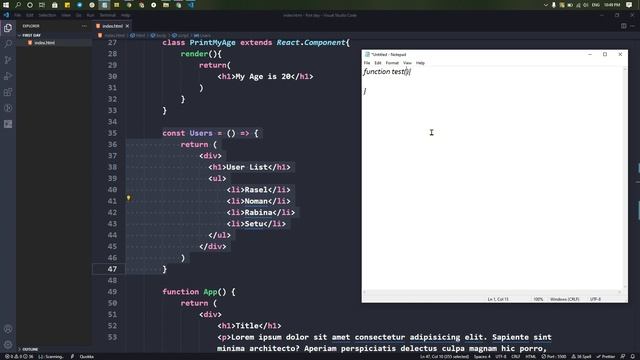640x360 pixels.
Task: Open the Accounts icon in the activity bar
Action: point(8,329)
